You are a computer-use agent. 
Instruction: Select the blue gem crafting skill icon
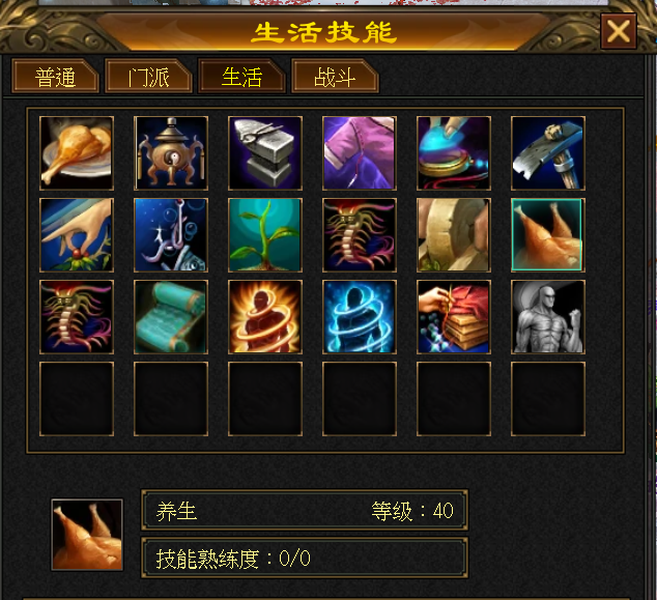tap(454, 153)
